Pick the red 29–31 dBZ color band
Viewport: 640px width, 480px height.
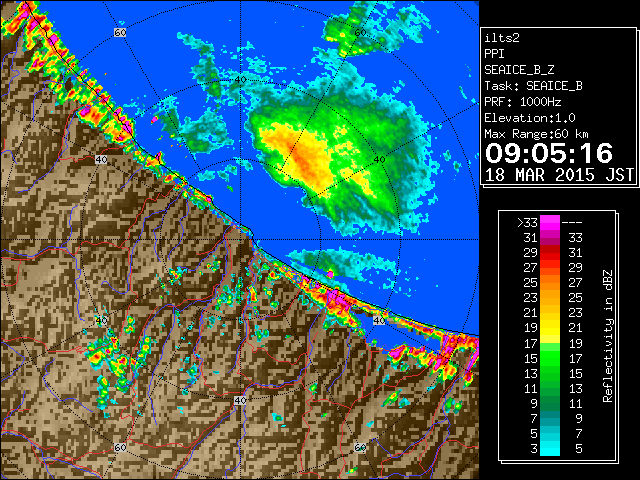pos(550,253)
